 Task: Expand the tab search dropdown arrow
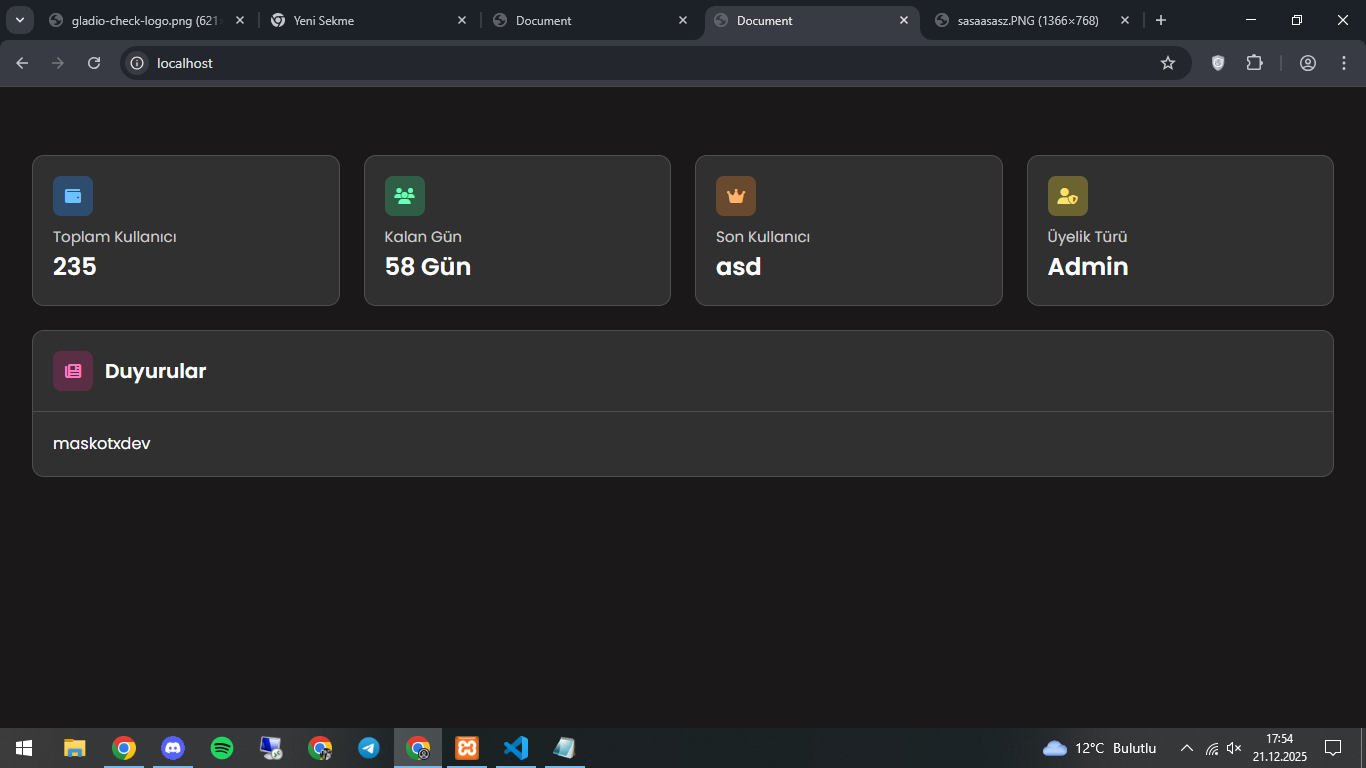(19, 20)
